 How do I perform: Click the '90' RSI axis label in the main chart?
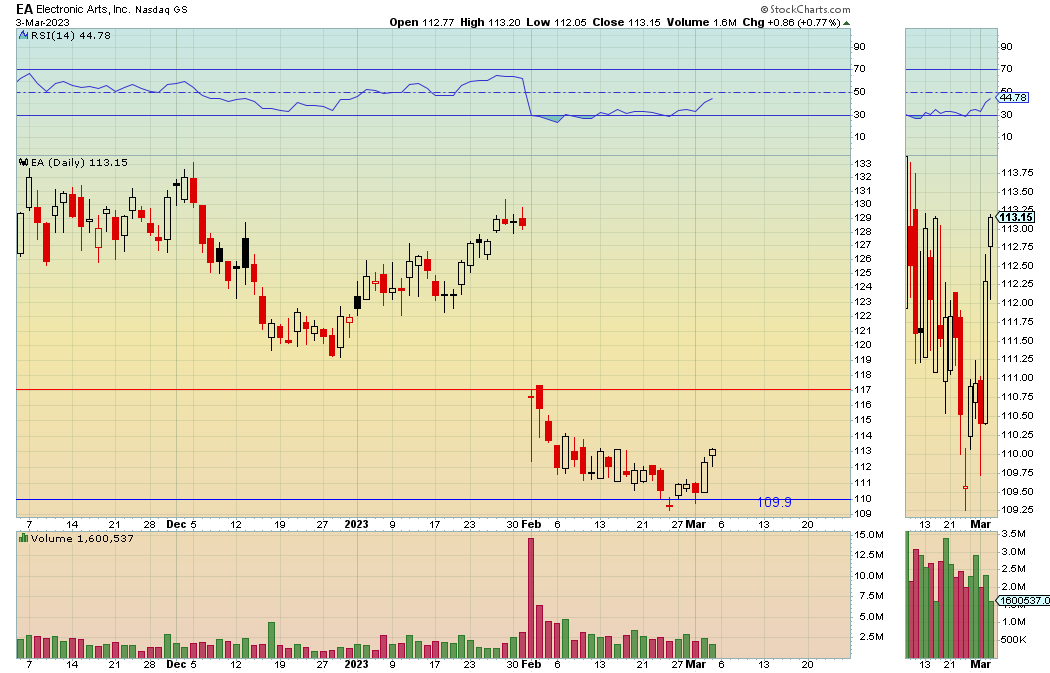[x=859, y=46]
